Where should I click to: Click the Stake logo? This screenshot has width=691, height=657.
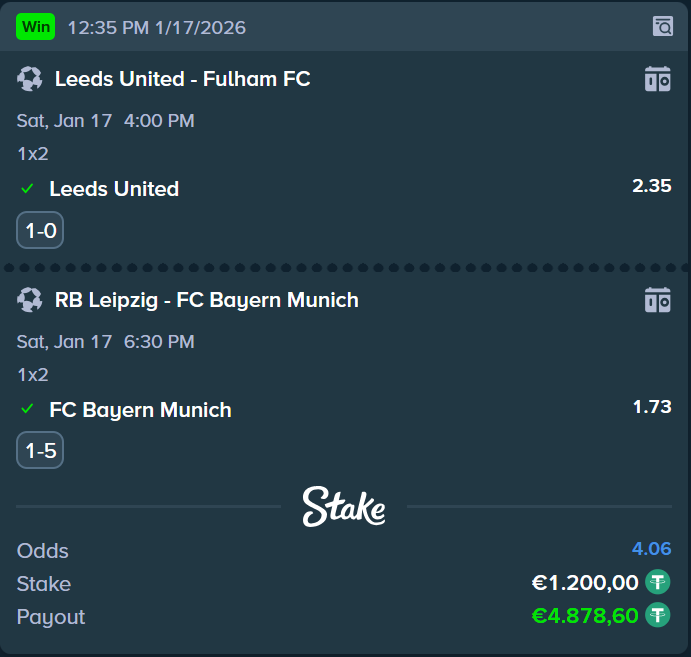tap(344, 507)
